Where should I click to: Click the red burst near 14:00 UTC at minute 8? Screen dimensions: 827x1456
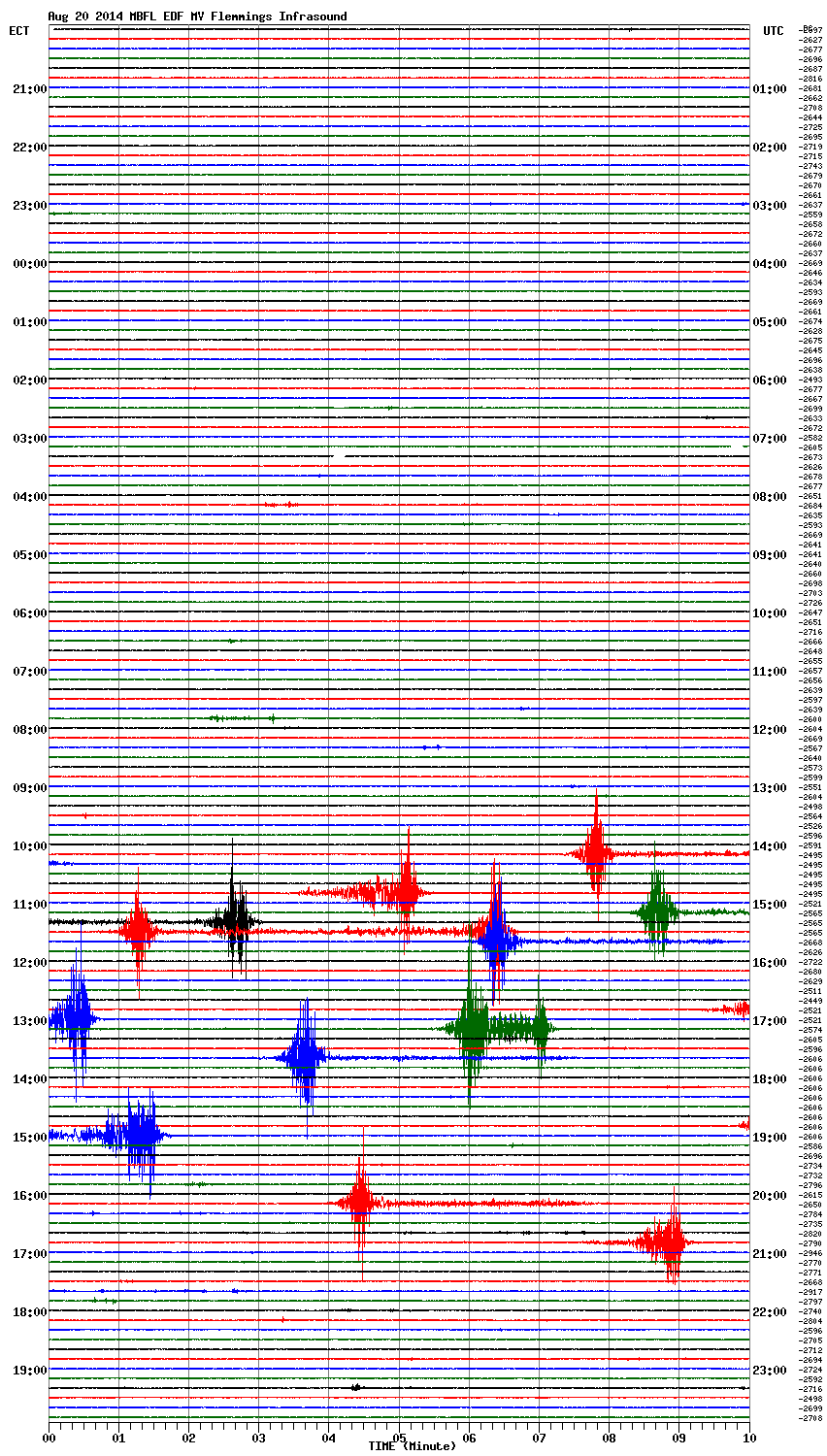(x=595, y=854)
